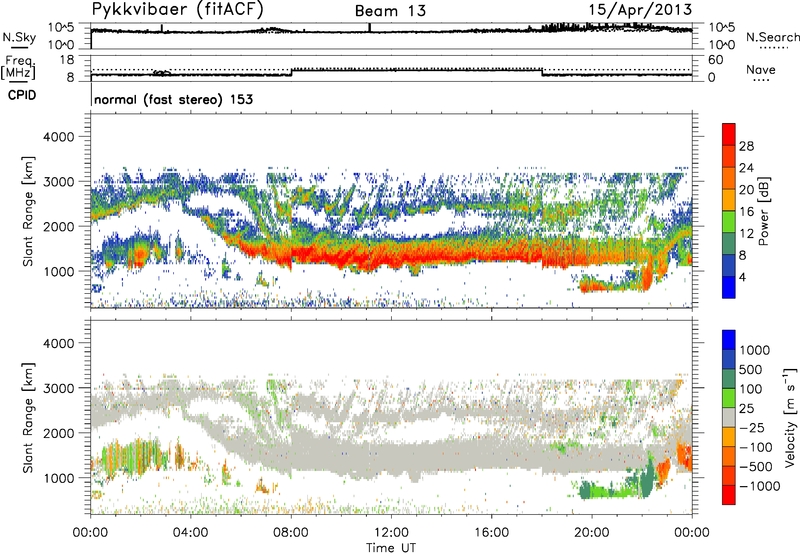Screen dimensions: 800x554
Task: Click the Power [dB] colorbar title
Action: (764, 211)
